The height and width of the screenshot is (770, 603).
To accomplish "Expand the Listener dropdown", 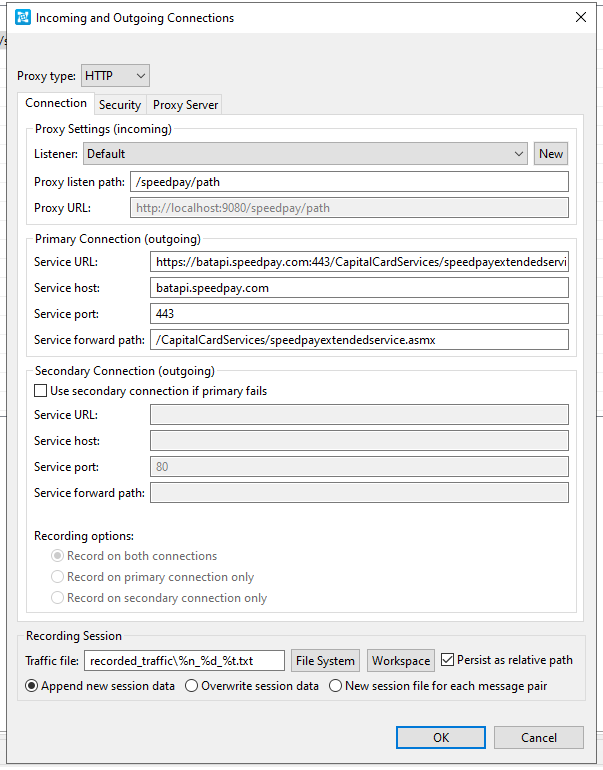I will [305, 154].
